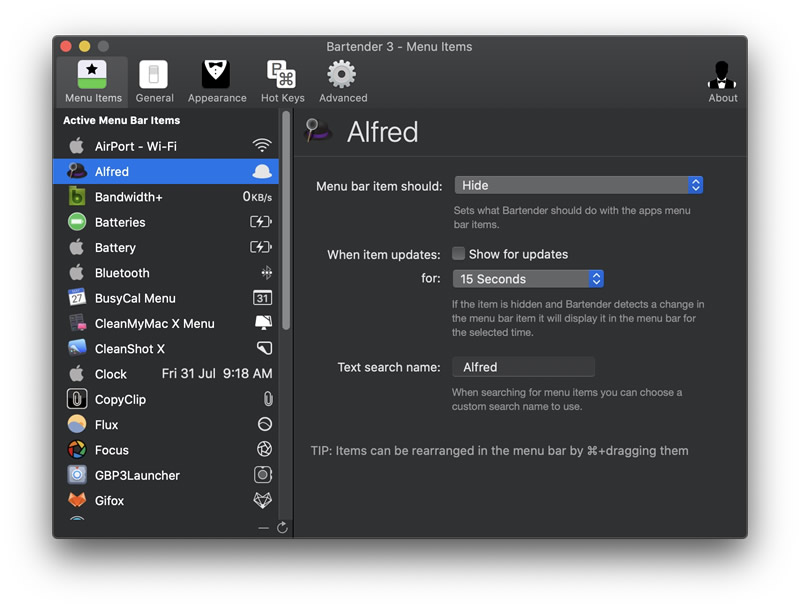Open the 15 Seconds duration dropdown

(528, 278)
